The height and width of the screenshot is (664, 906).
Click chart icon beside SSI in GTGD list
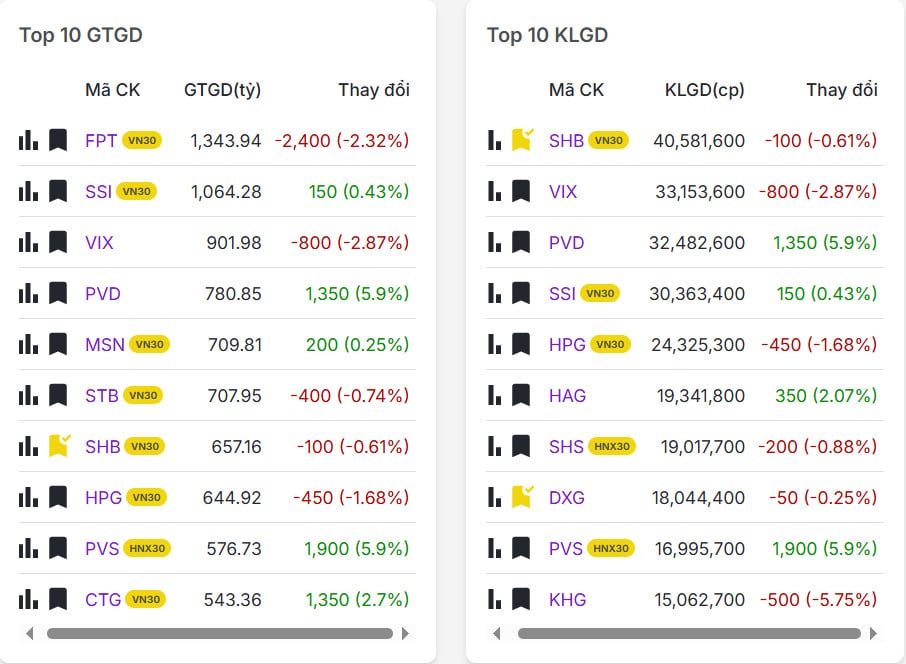[28, 191]
